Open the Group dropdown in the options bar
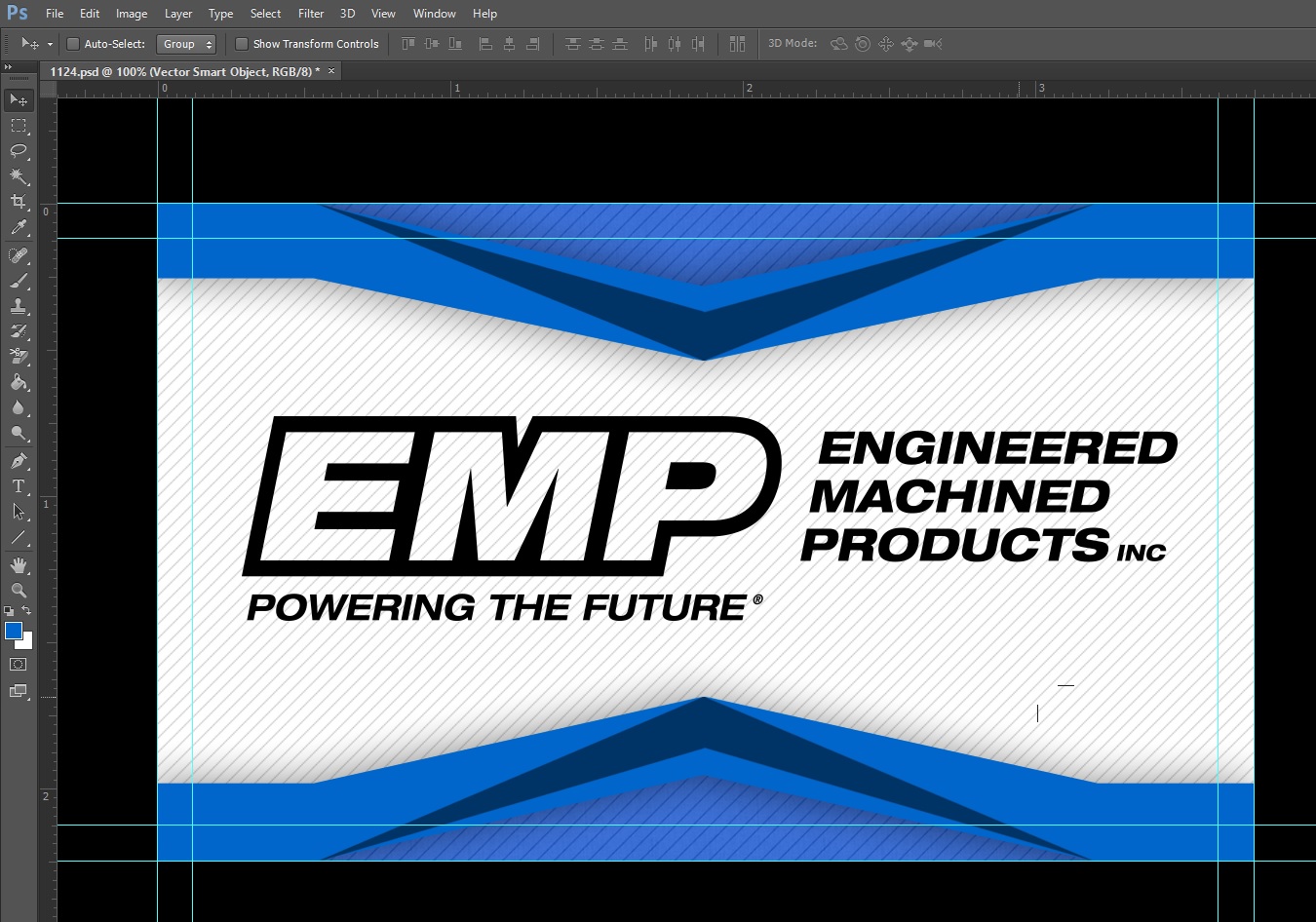Screen dimensions: 1316x922 186,44
